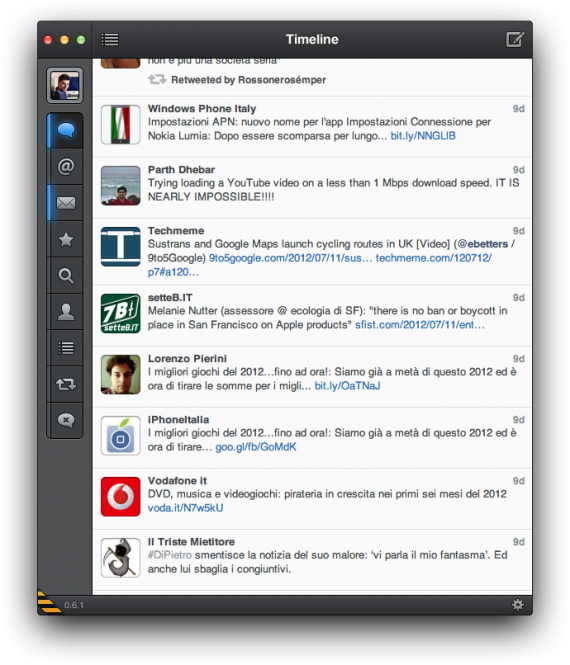Open the Lists tab in sidebar
570x665 pixels.
pyautogui.click(x=66, y=348)
